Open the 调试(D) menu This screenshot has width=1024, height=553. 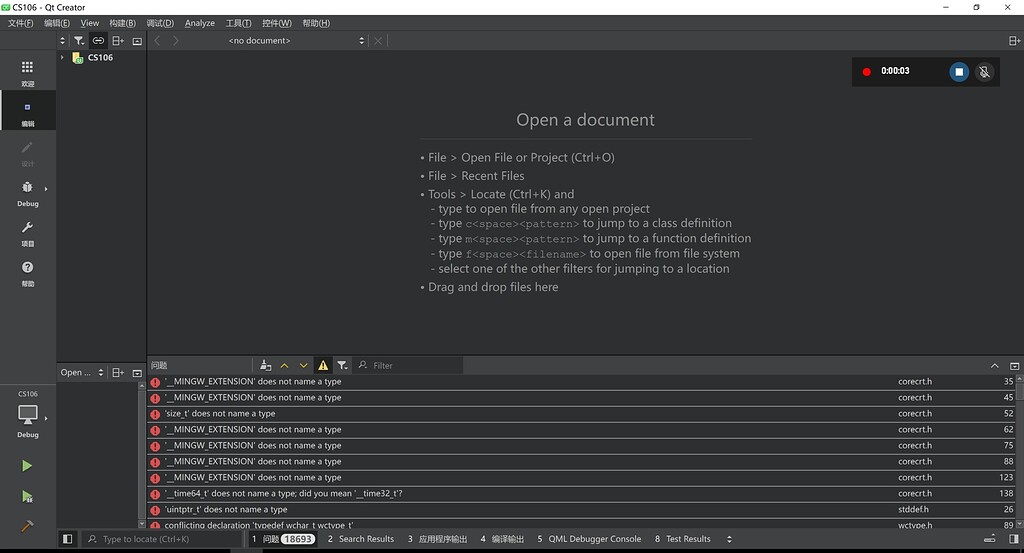coord(160,23)
